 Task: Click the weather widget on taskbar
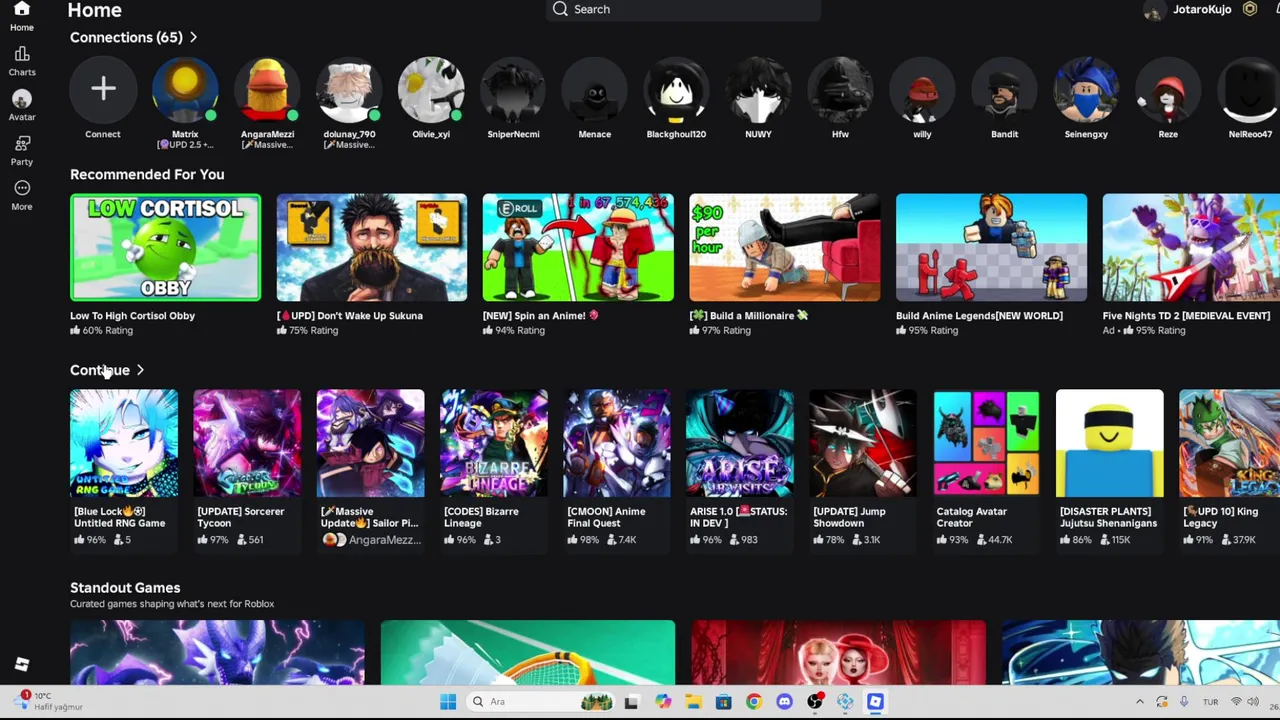50,701
